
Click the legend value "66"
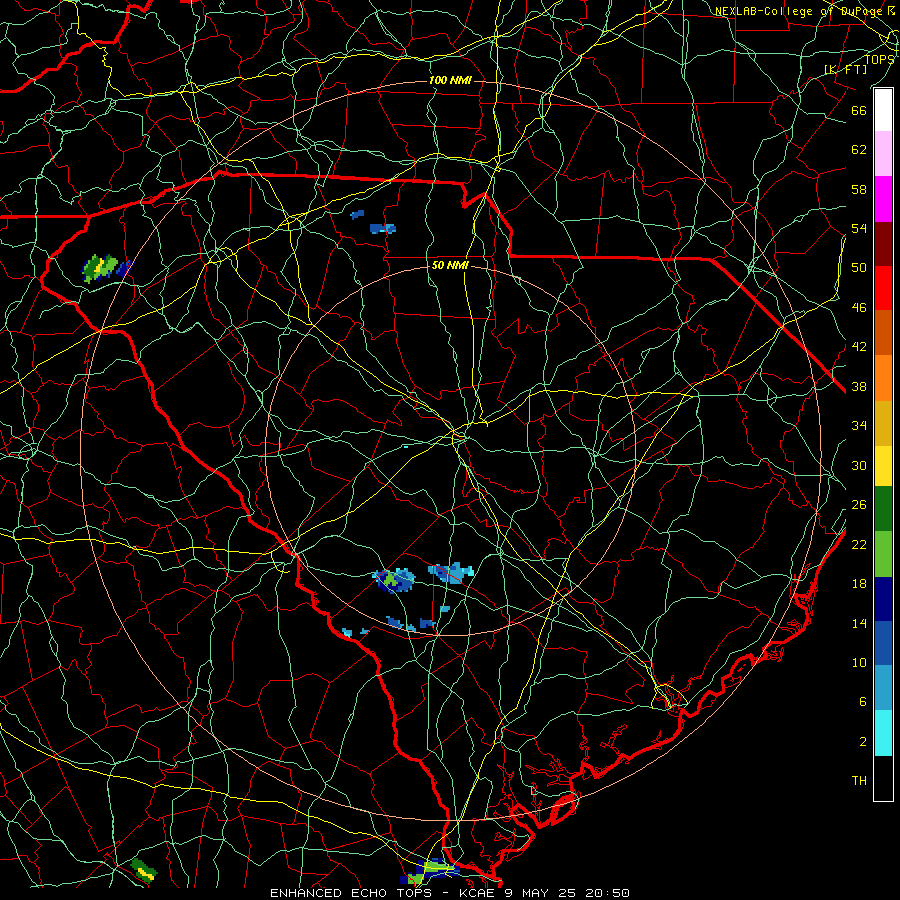(859, 110)
